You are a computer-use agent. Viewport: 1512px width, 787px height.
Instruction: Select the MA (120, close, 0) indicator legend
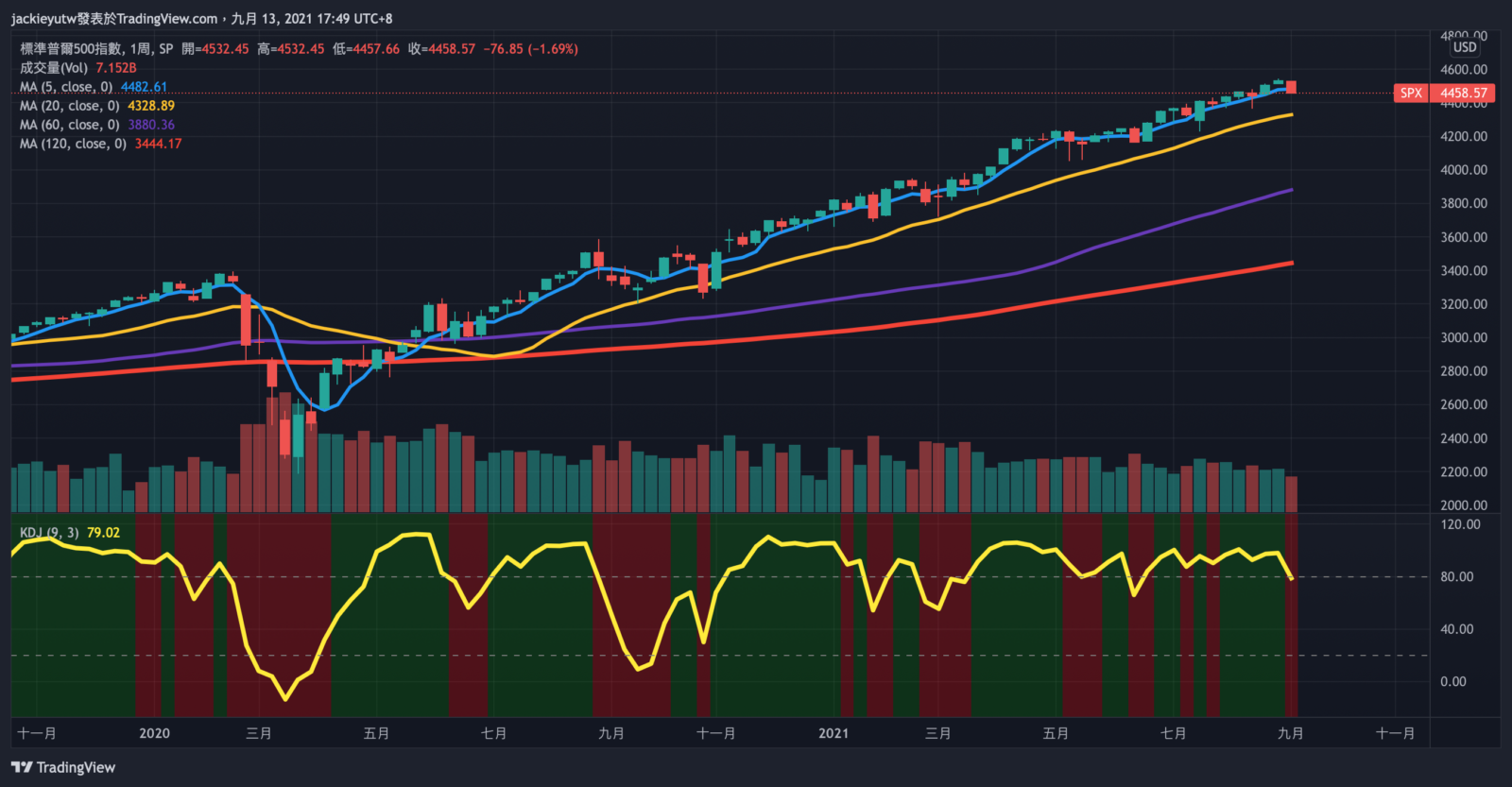(73, 144)
